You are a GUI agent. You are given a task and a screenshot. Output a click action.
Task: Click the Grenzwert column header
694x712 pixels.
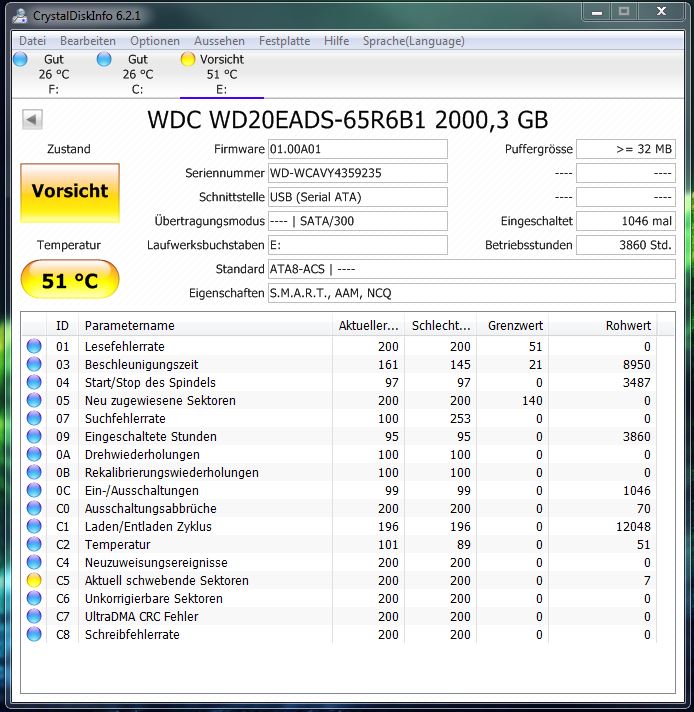point(512,326)
